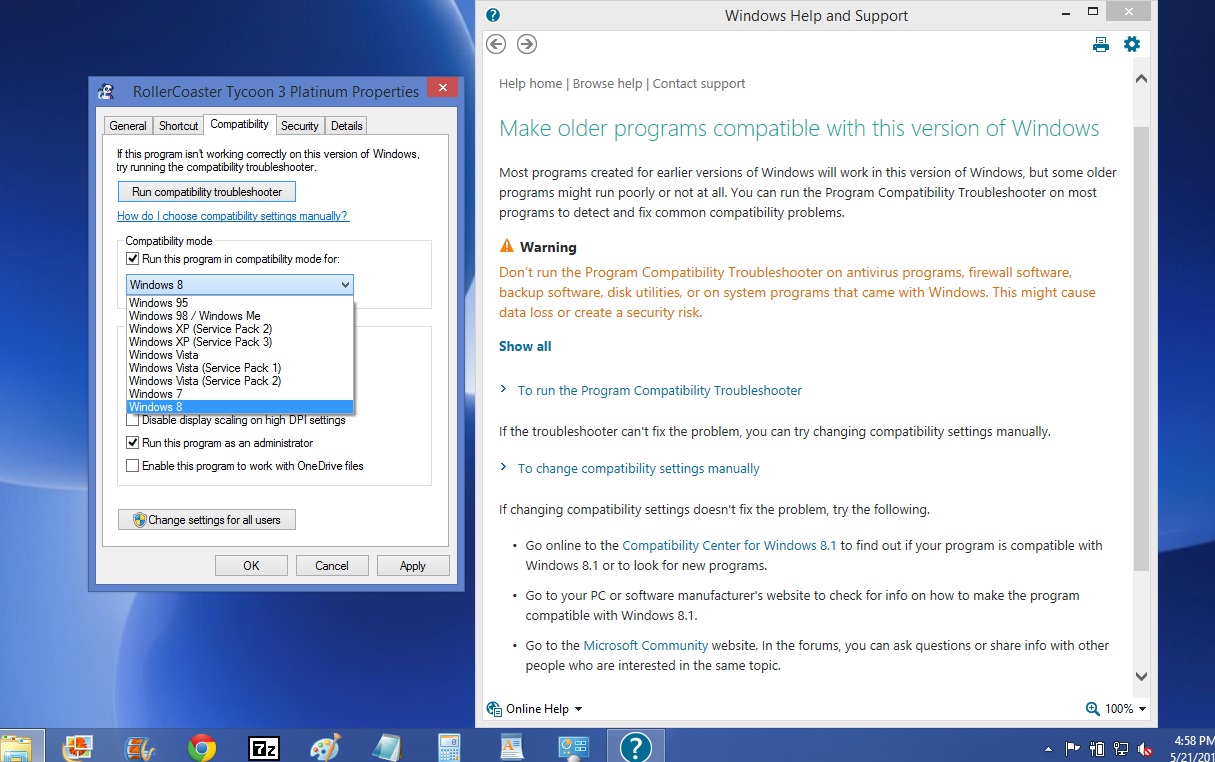Switch to the Shortcut tab
The image size is (1215, 762).
coord(179,126)
